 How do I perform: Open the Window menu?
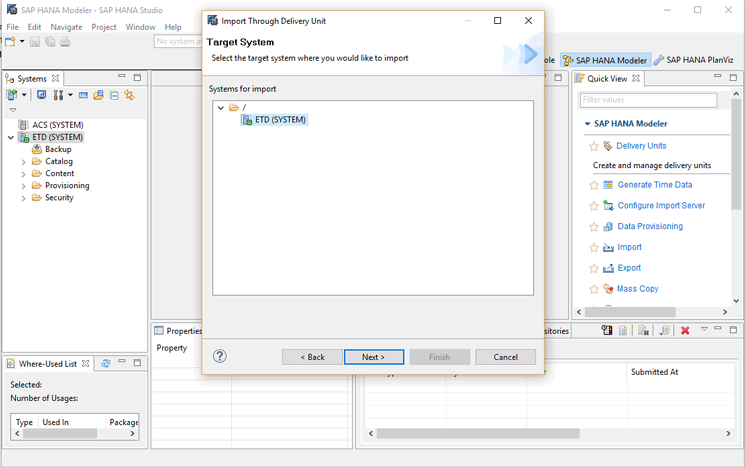click(x=140, y=27)
